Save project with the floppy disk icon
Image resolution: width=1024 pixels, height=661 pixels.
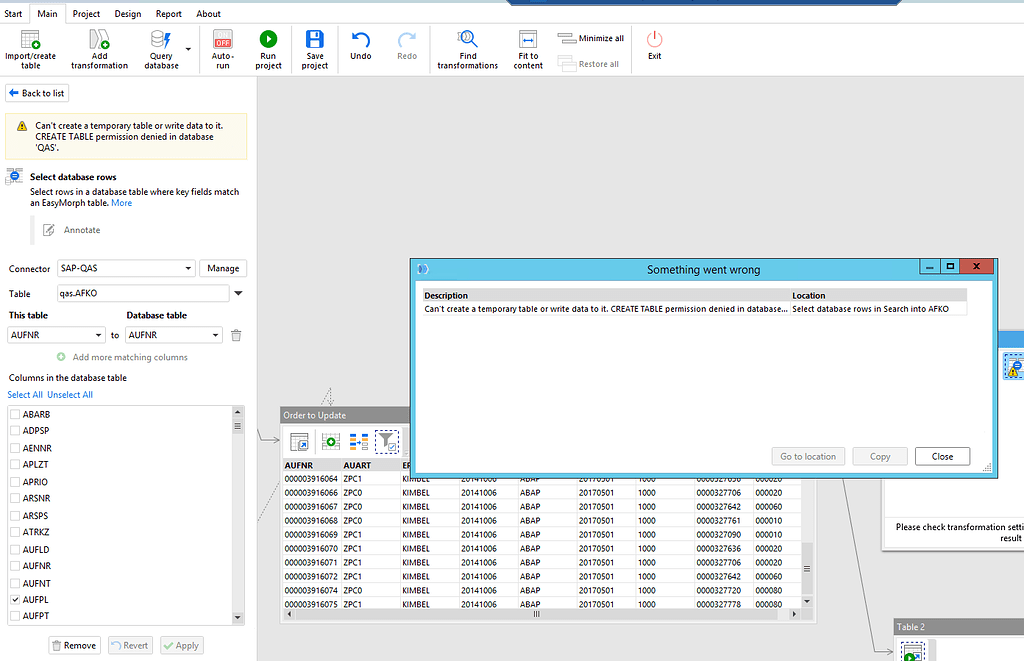(315, 39)
